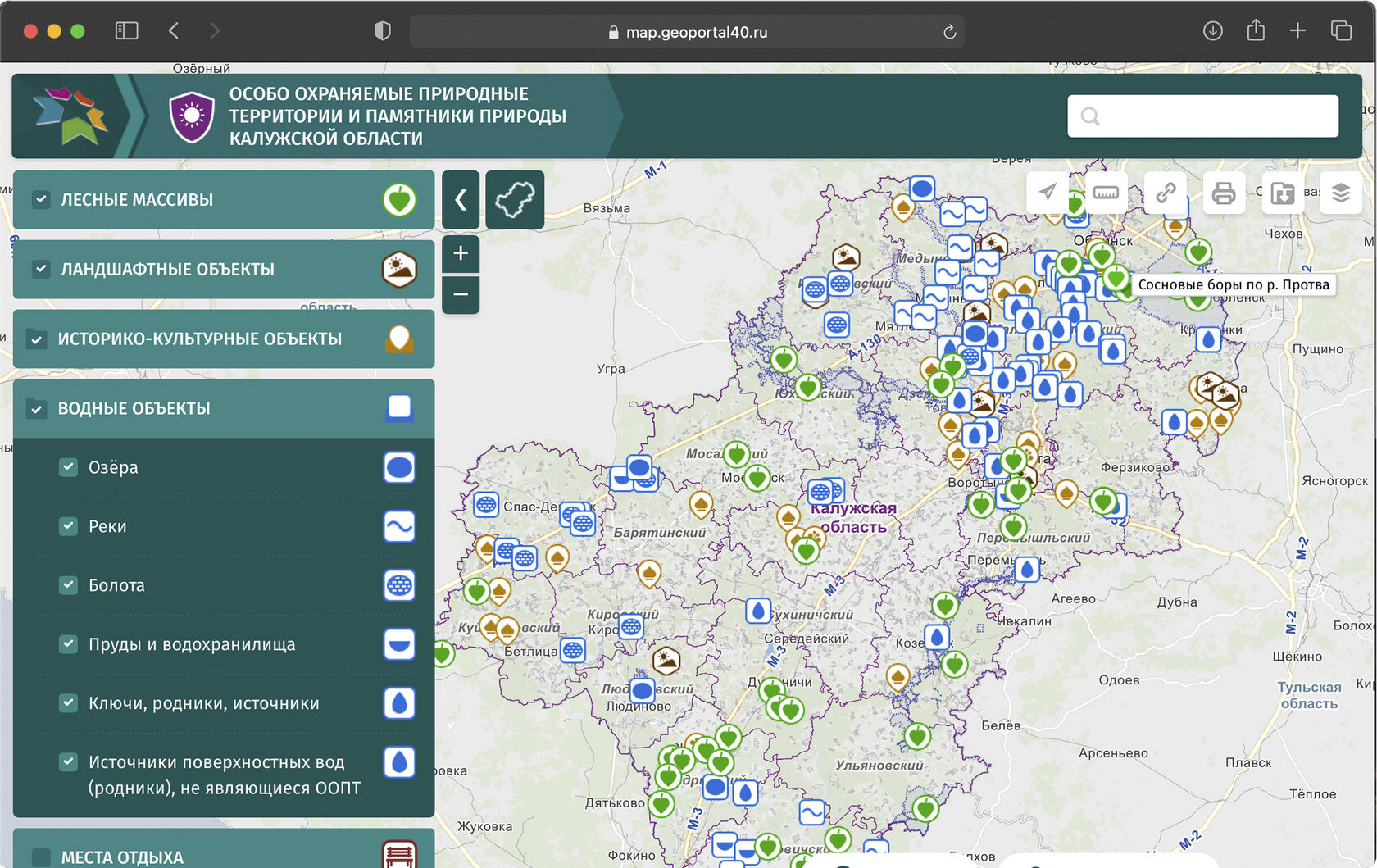
Task: Toggle the Лесные массивы layer checkbox
Action: 41,199
